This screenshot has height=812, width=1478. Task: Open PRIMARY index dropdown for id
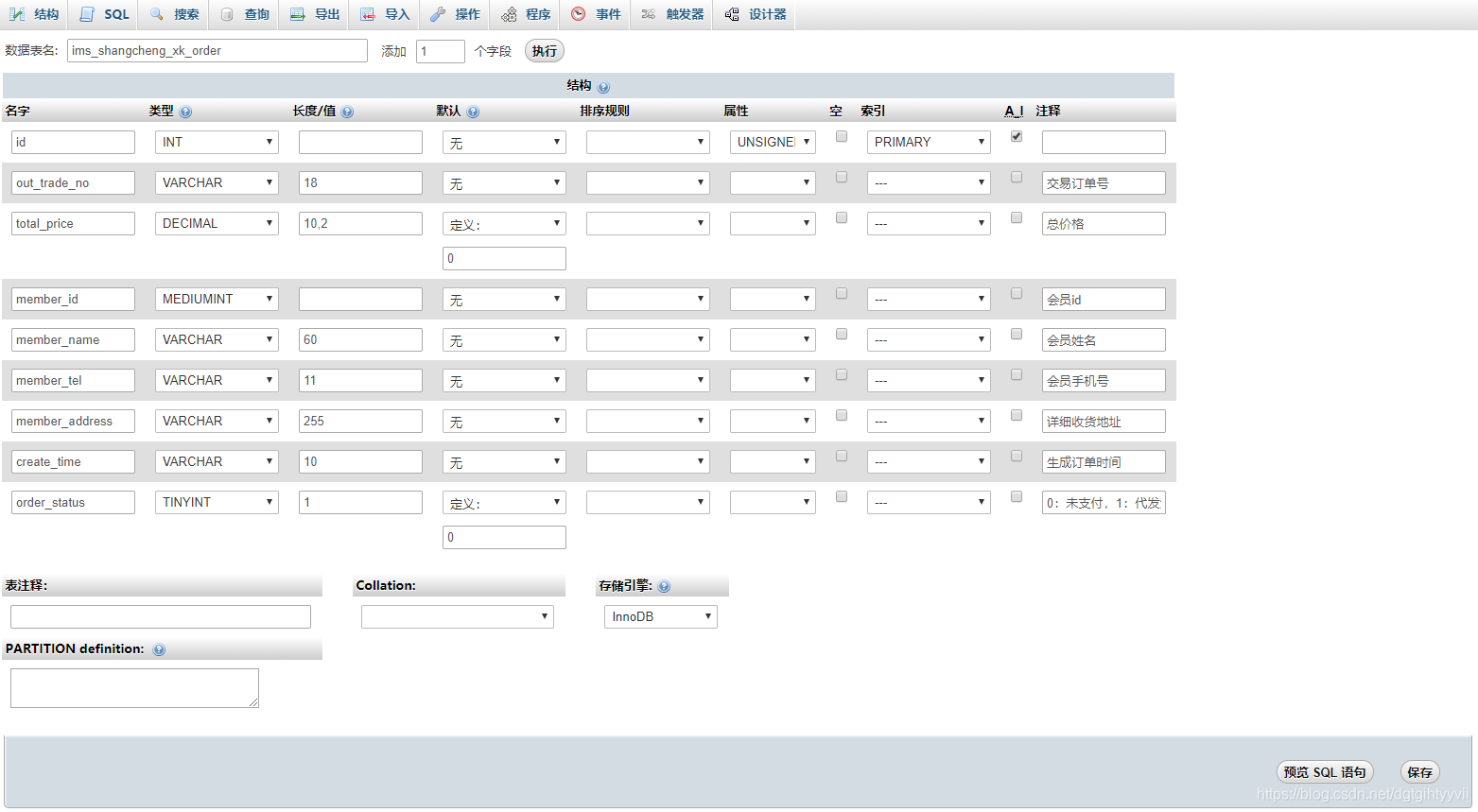pyautogui.click(x=929, y=142)
